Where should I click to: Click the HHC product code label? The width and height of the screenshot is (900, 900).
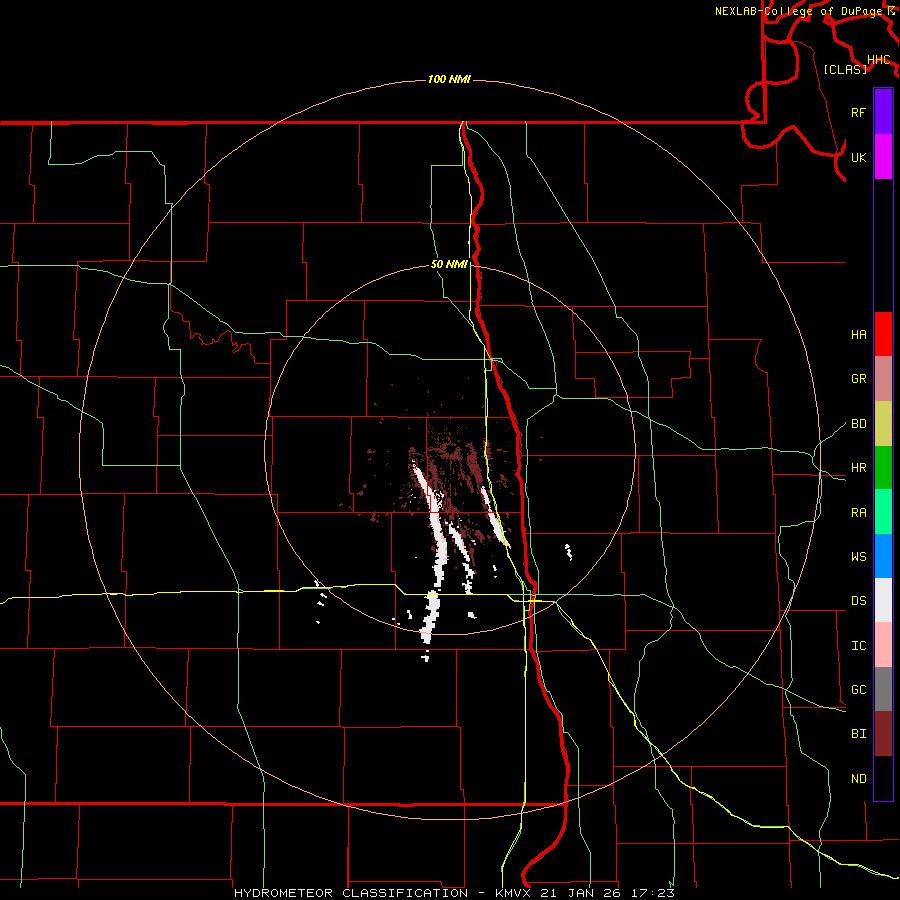point(879,60)
